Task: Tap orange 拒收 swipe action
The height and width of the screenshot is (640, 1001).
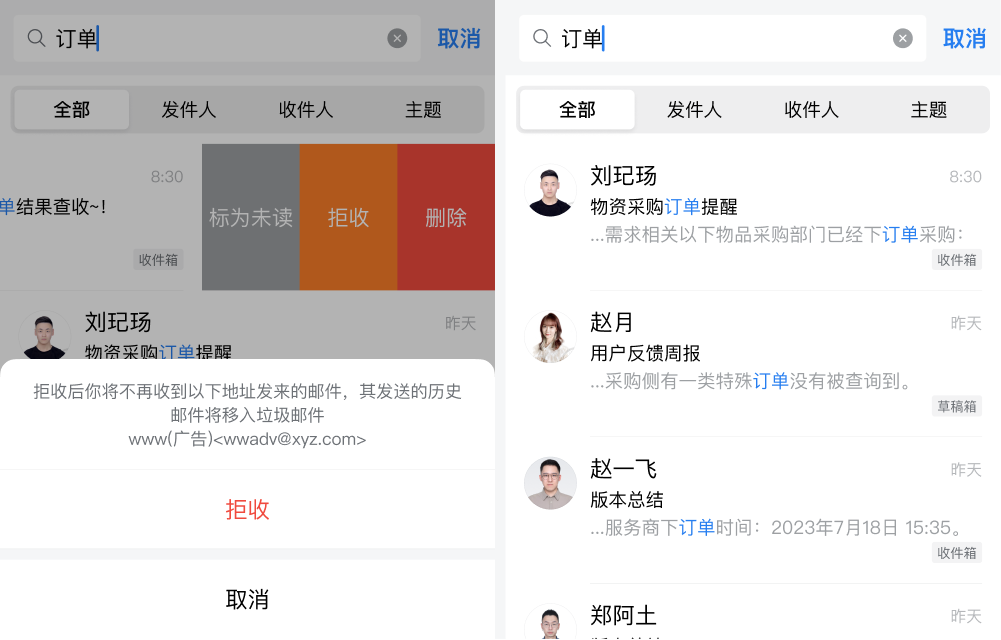Action: [x=349, y=217]
